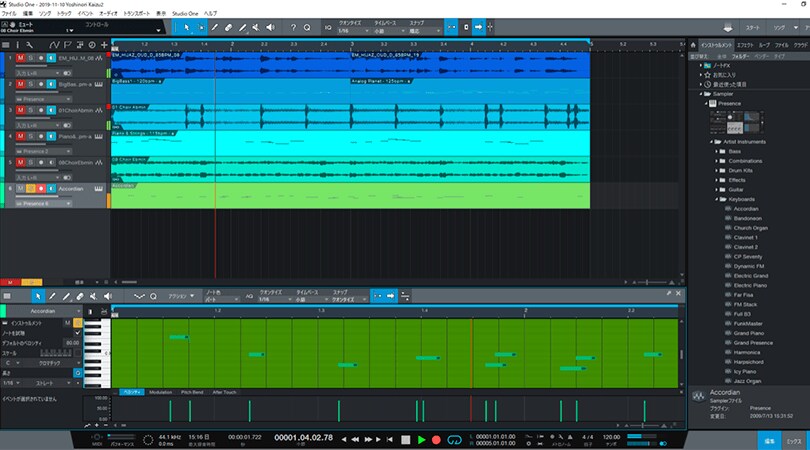Select the Arrow tool in top toolbar
The height and width of the screenshot is (450, 810).
click(x=186, y=27)
